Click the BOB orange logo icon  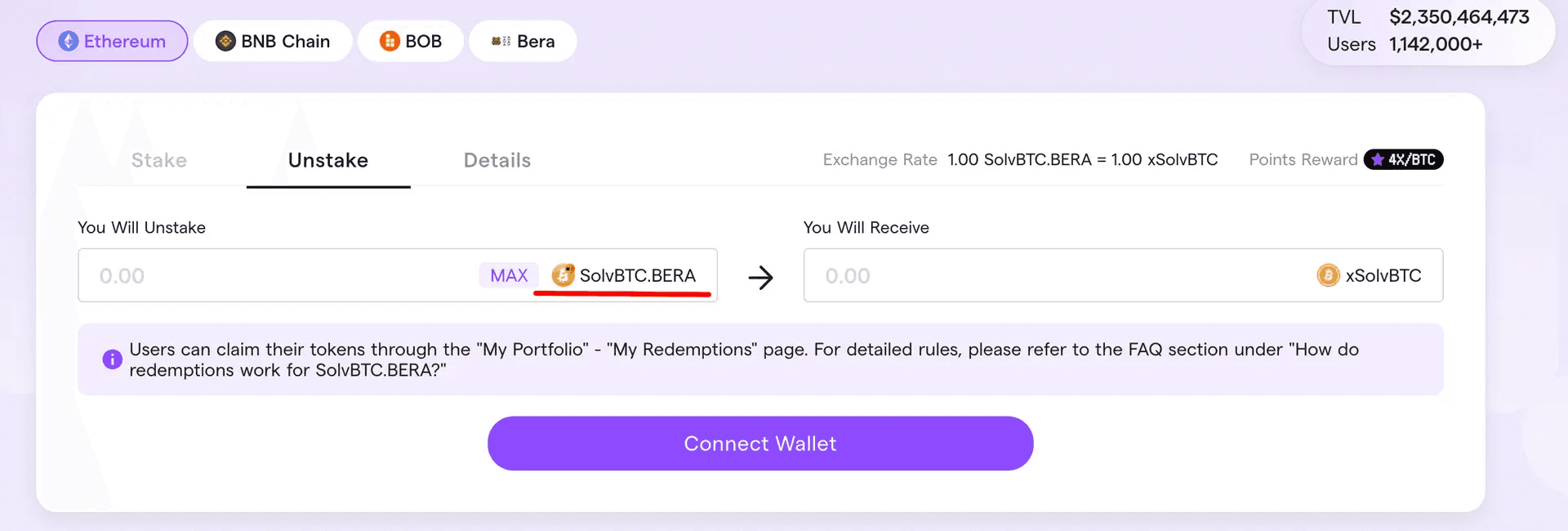point(390,42)
